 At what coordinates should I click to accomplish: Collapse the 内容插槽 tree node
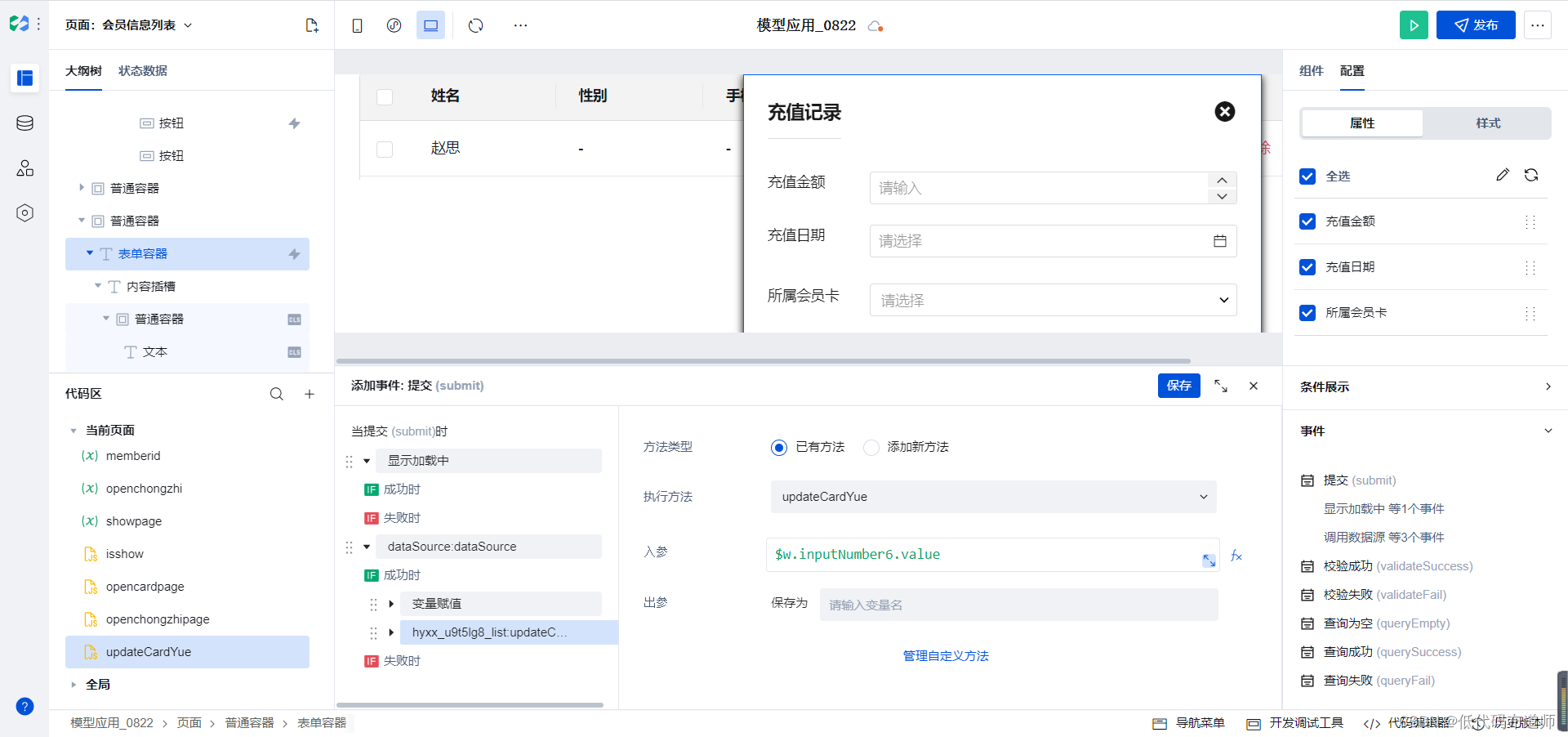98,286
